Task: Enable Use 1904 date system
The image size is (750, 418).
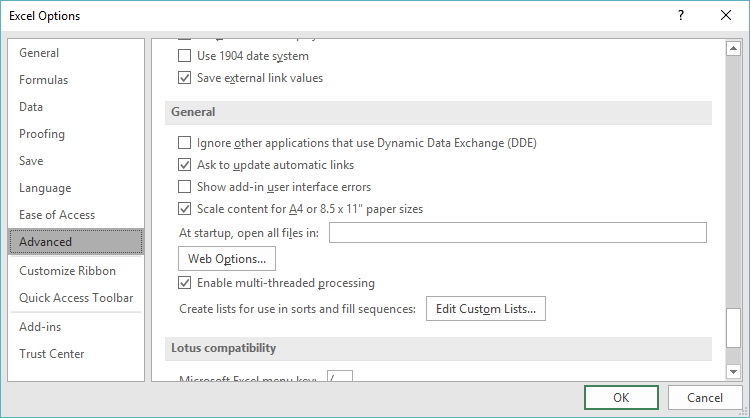Action: point(184,56)
